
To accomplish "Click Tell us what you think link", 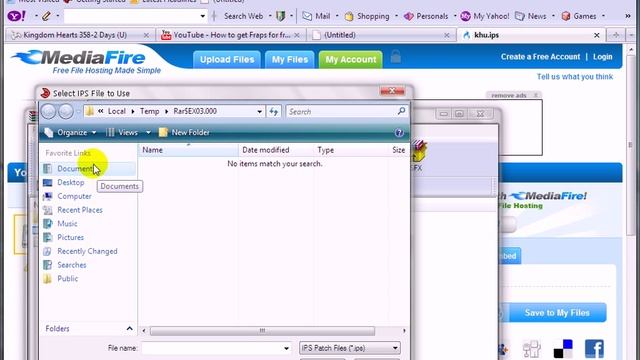I will click(575, 77).
